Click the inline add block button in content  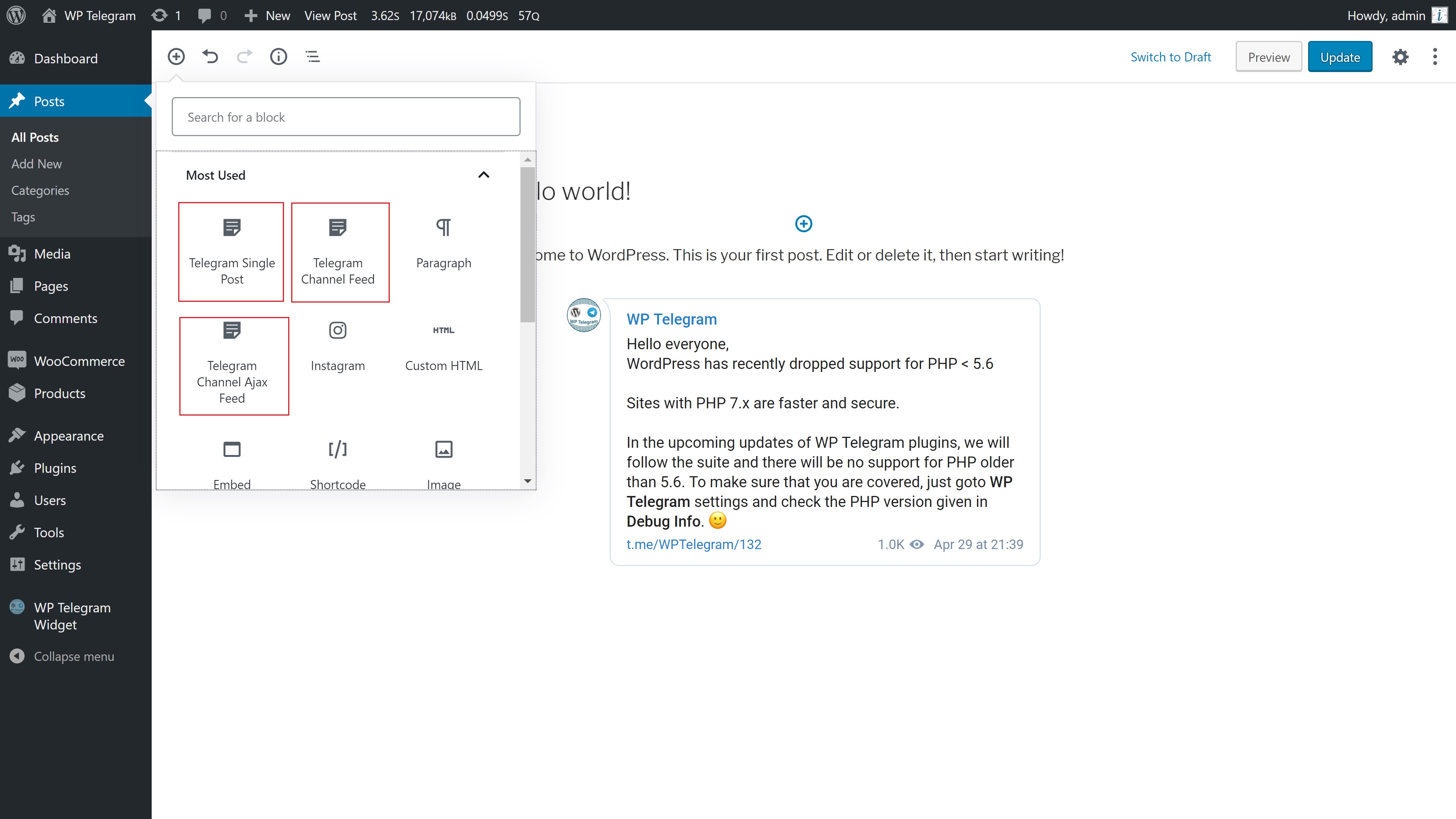click(x=803, y=224)
